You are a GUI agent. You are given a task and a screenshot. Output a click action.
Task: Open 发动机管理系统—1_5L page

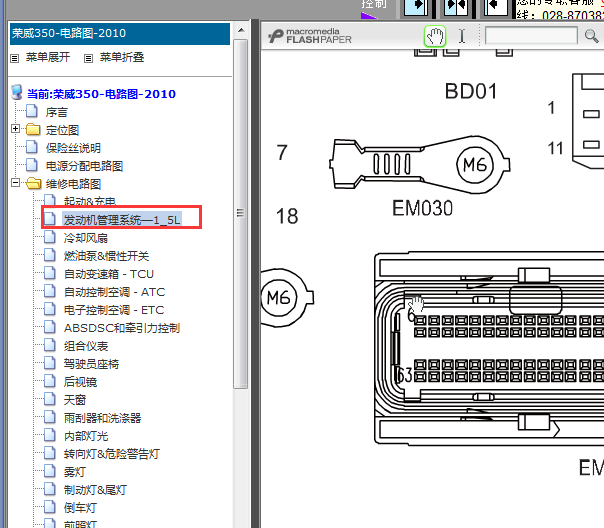122,220
